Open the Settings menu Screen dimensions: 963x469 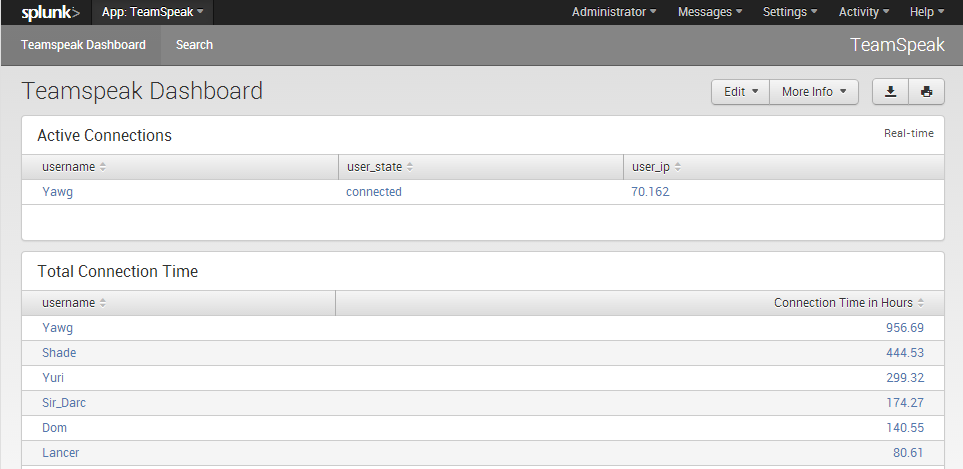pos(790,13)
